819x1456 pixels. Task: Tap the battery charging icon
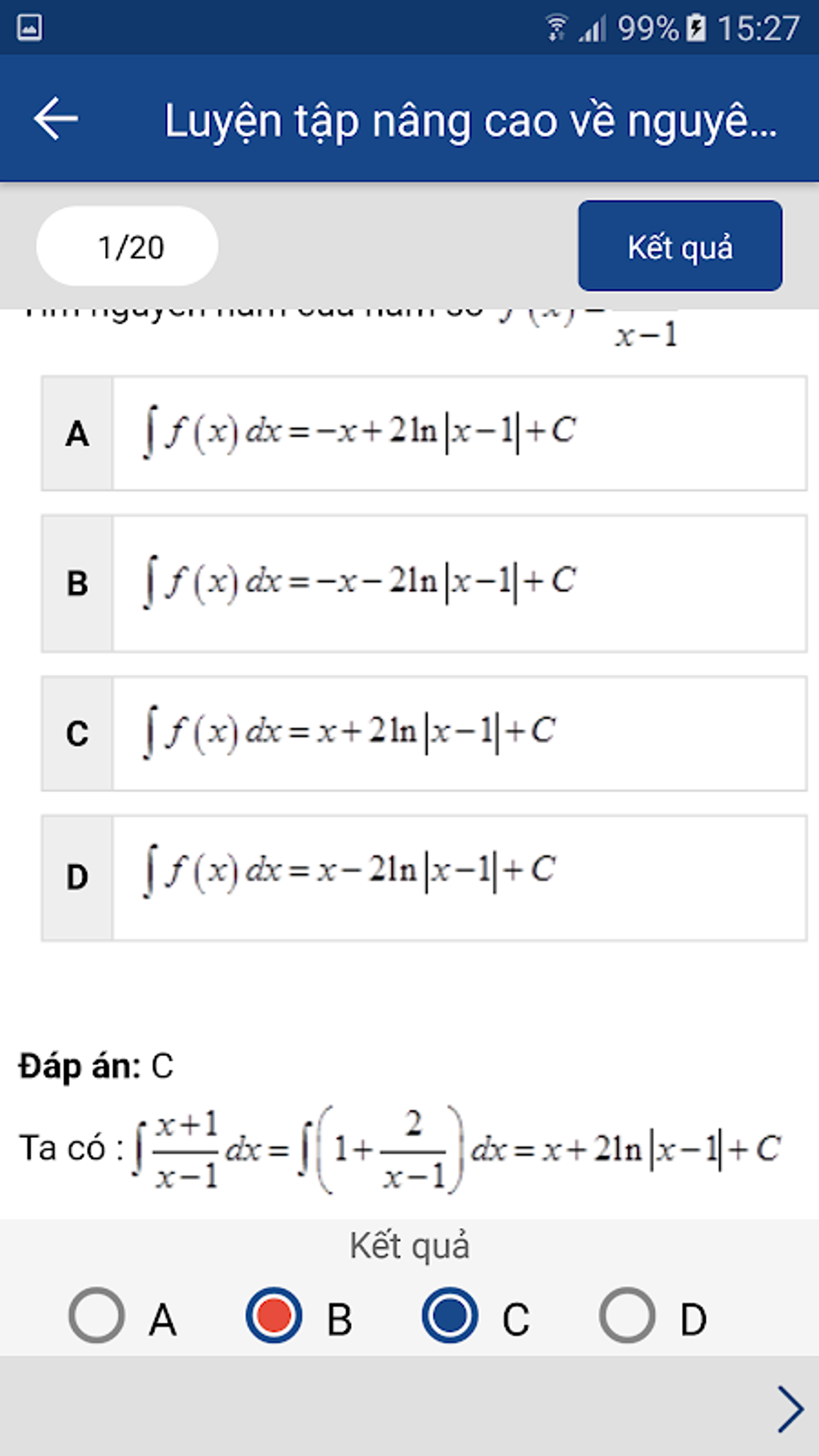pyautogui.click(x=697, y=28)
